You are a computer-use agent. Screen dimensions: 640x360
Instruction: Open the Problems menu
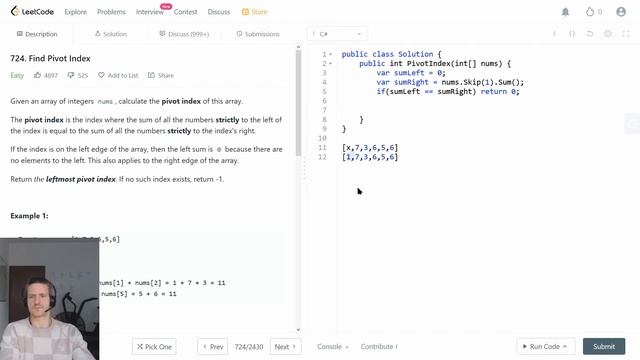coord(111,12)
